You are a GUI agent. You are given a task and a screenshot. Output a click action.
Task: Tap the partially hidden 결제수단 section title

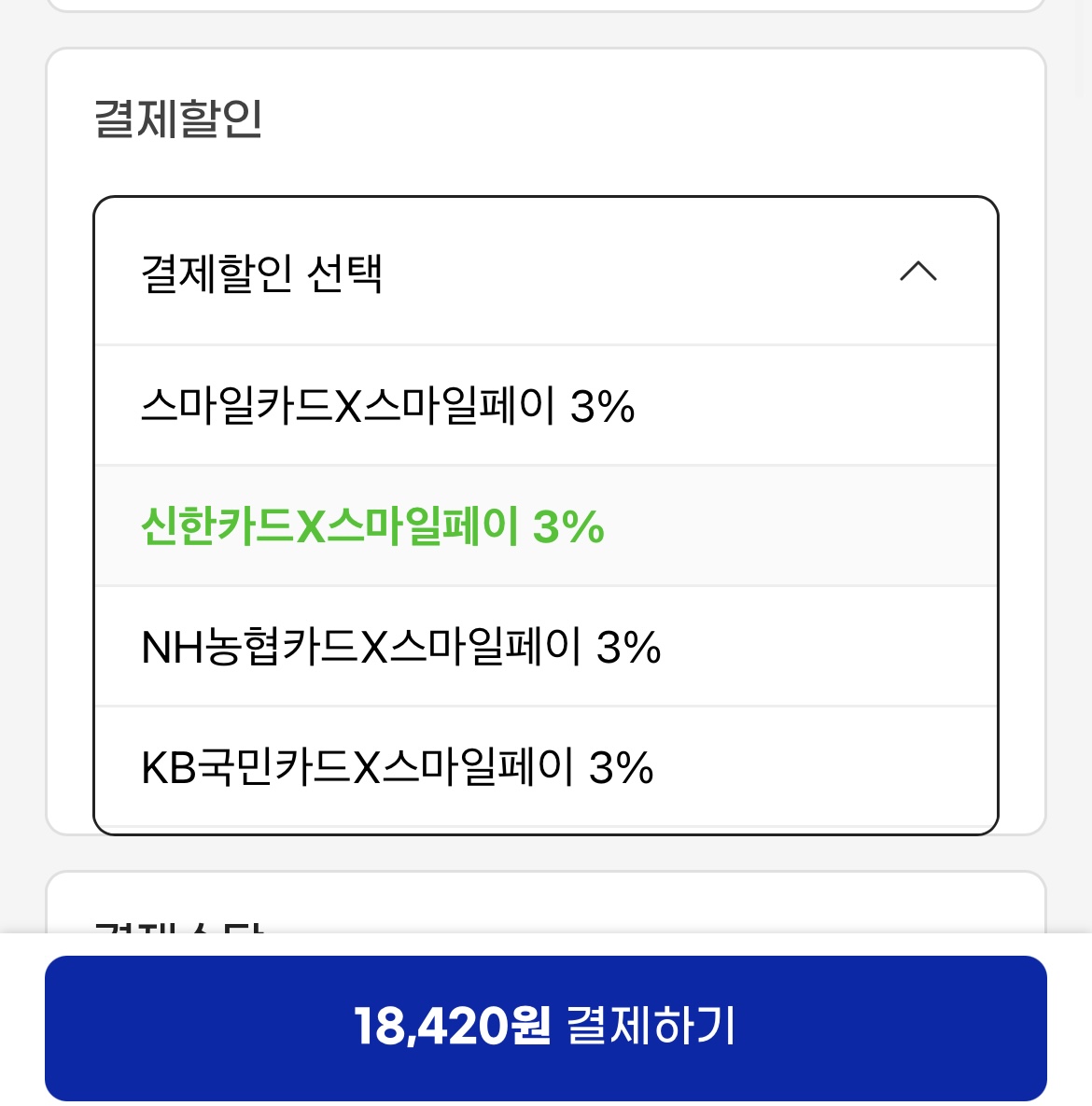tap(178, 927)
